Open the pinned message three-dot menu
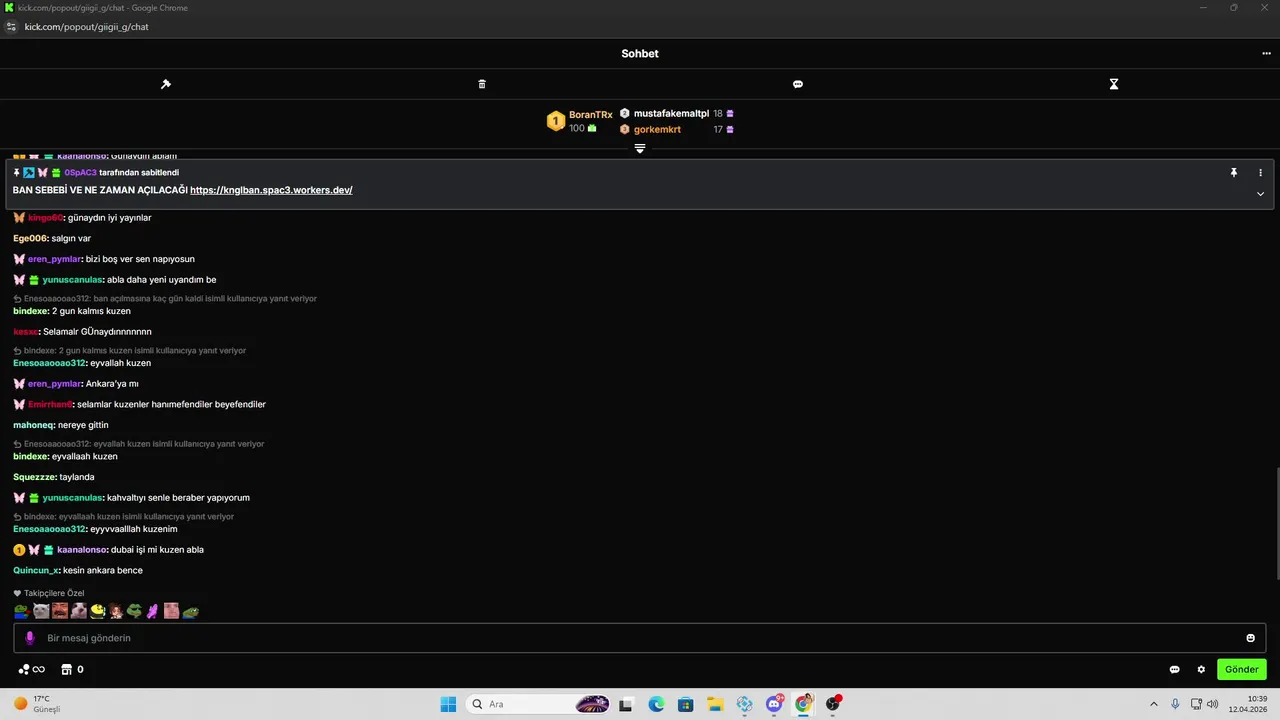Viewport: 1280px width, 720px height. 1260,173
